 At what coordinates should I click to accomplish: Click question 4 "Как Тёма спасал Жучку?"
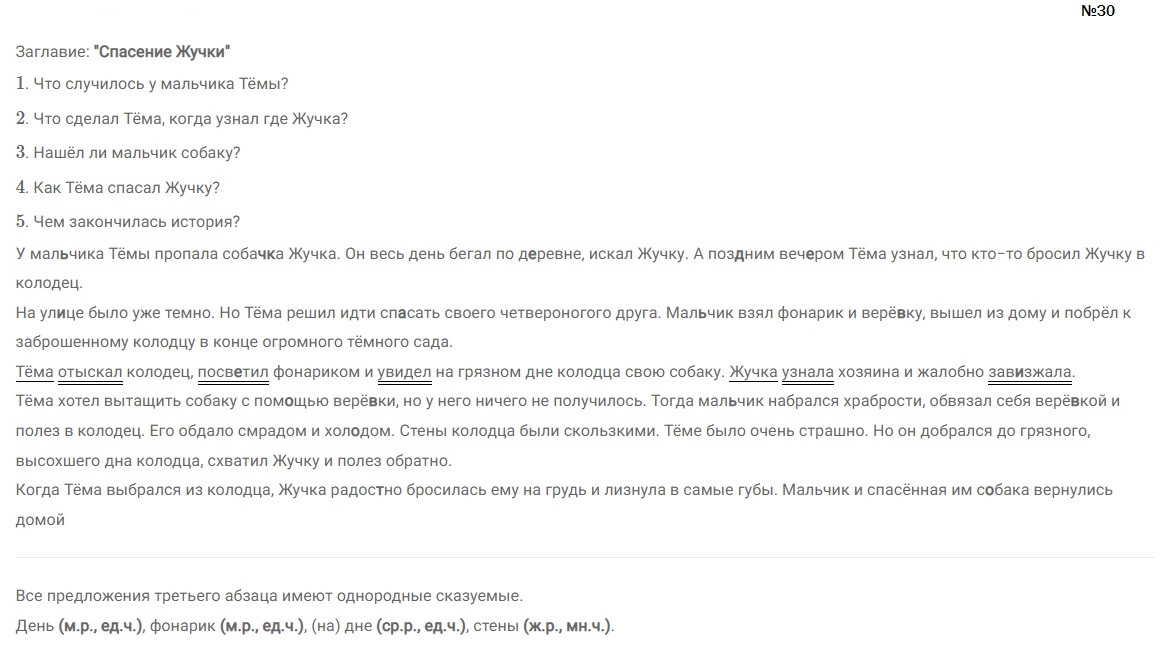point(118,187)
